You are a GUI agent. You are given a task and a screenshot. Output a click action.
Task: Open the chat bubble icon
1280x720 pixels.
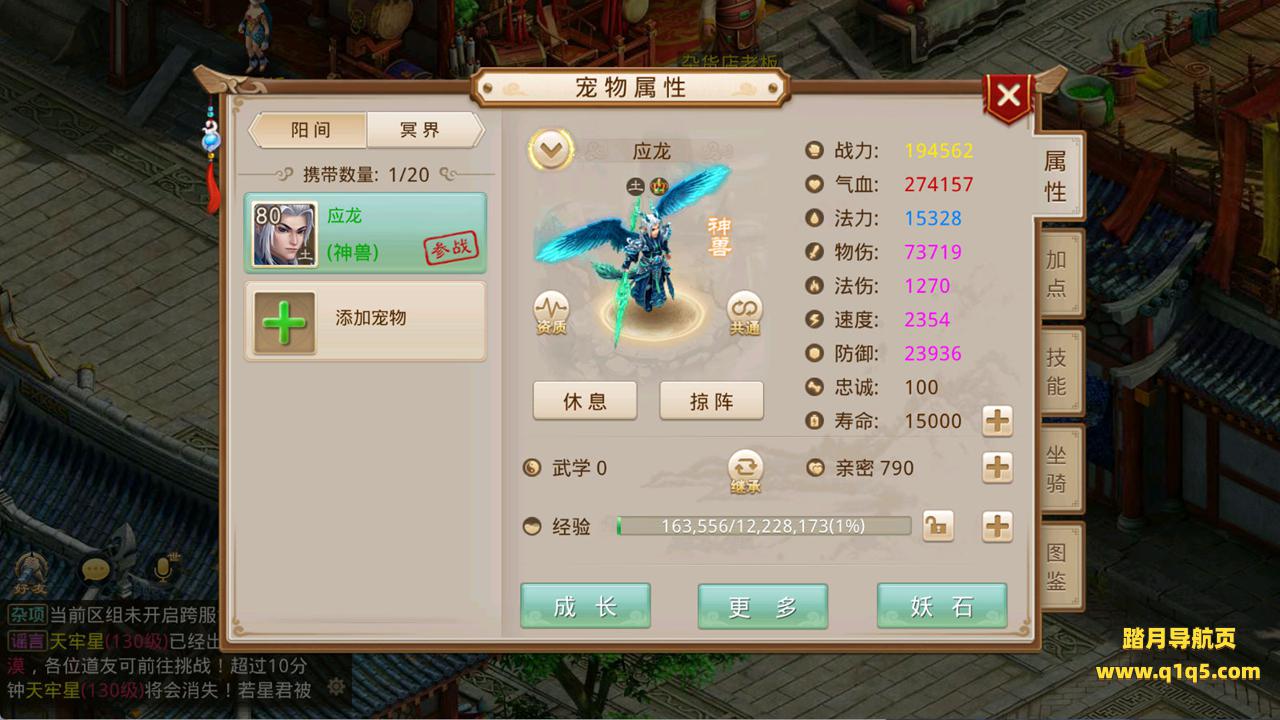96,571
